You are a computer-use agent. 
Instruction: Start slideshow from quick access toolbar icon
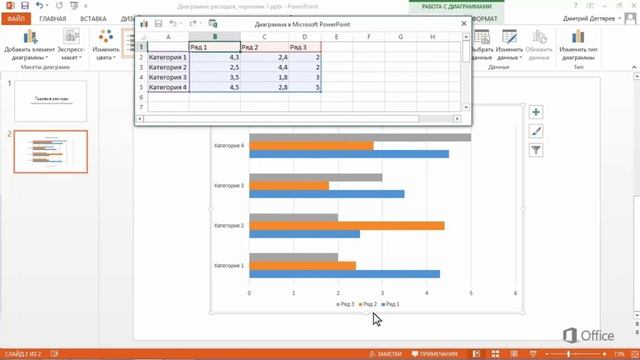(x=74, y=6)
